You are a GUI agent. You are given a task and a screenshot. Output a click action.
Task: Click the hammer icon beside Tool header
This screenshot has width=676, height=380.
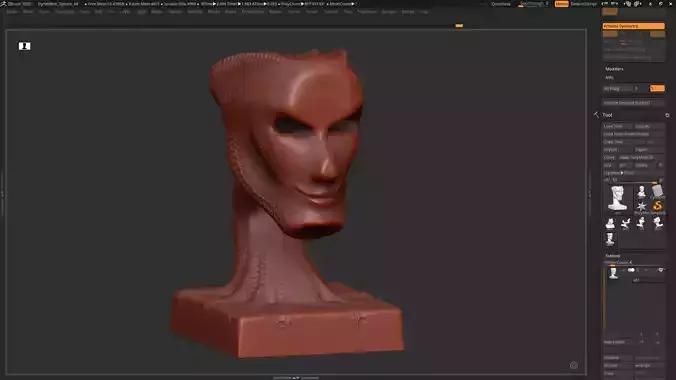pos(596,115)
